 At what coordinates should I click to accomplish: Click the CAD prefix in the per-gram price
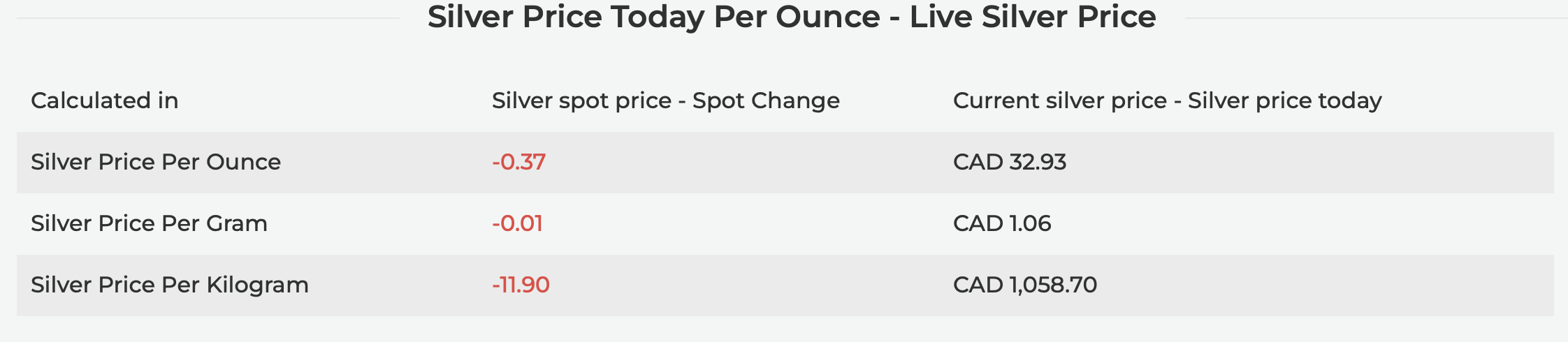[978, 223]
